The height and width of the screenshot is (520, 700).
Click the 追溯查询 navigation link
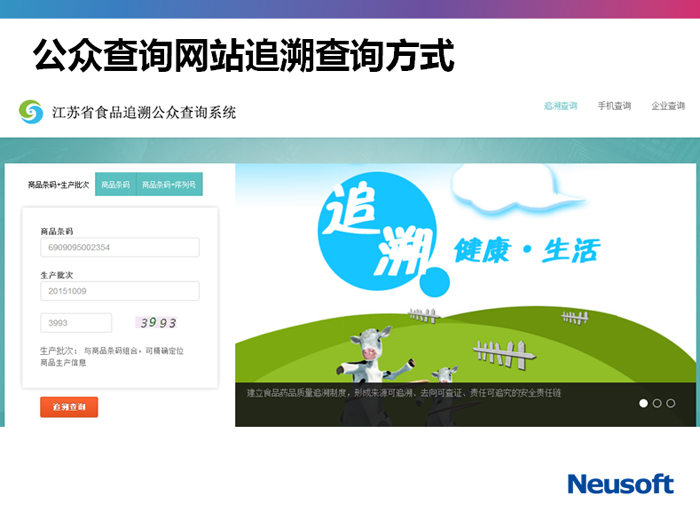click(x=560, y=106)
